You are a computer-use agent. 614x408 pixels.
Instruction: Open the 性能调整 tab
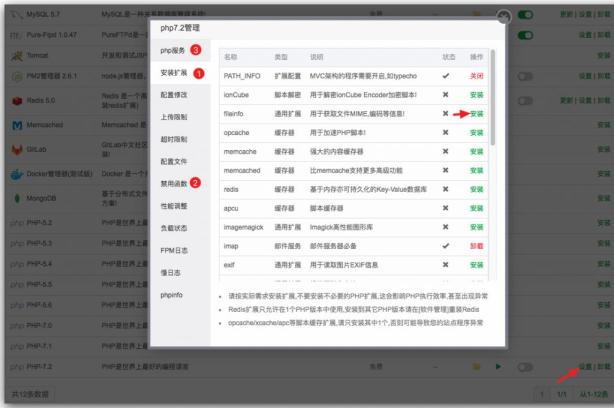tap(174, 206)
